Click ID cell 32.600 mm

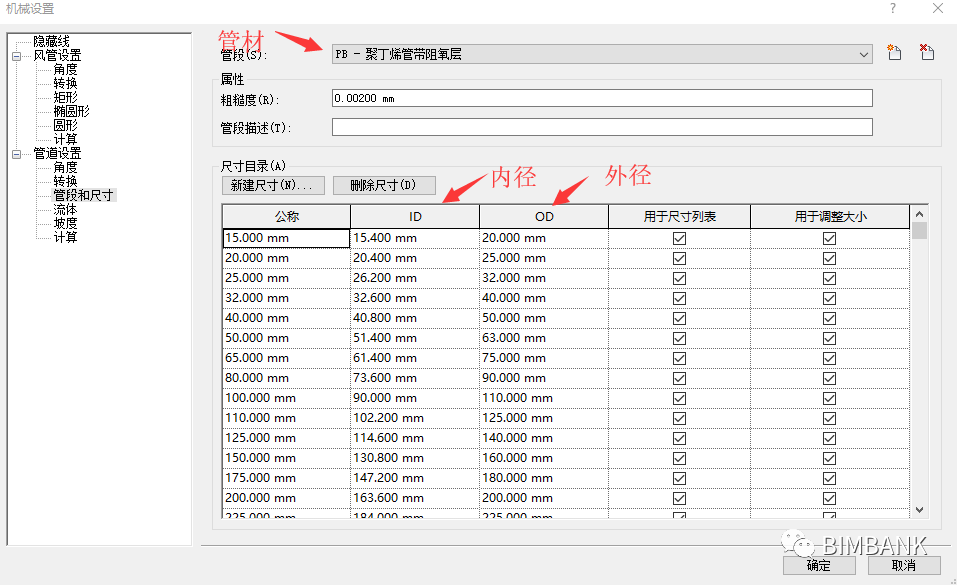click(415, 298)
